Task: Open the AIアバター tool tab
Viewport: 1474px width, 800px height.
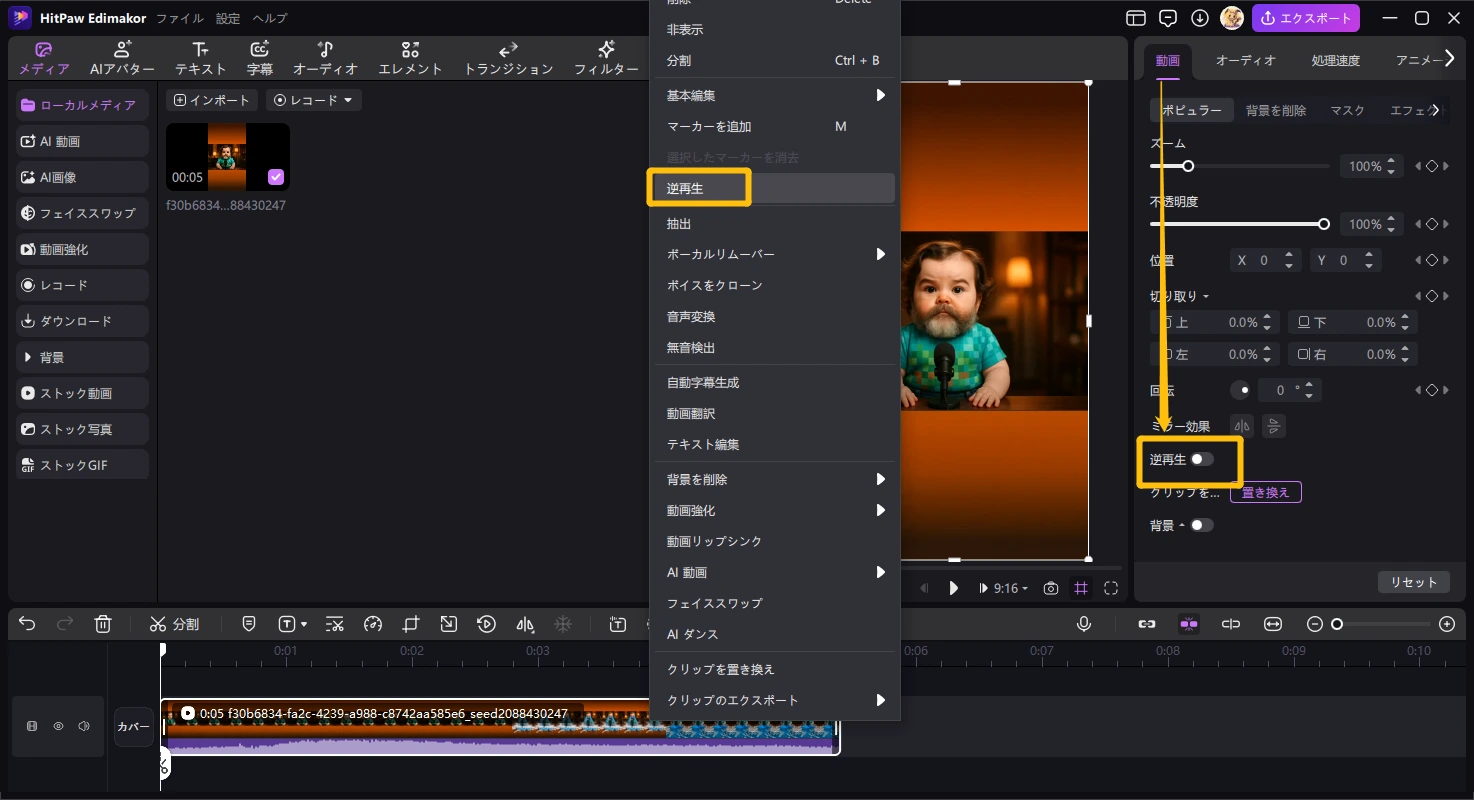Action: [122, 58]
